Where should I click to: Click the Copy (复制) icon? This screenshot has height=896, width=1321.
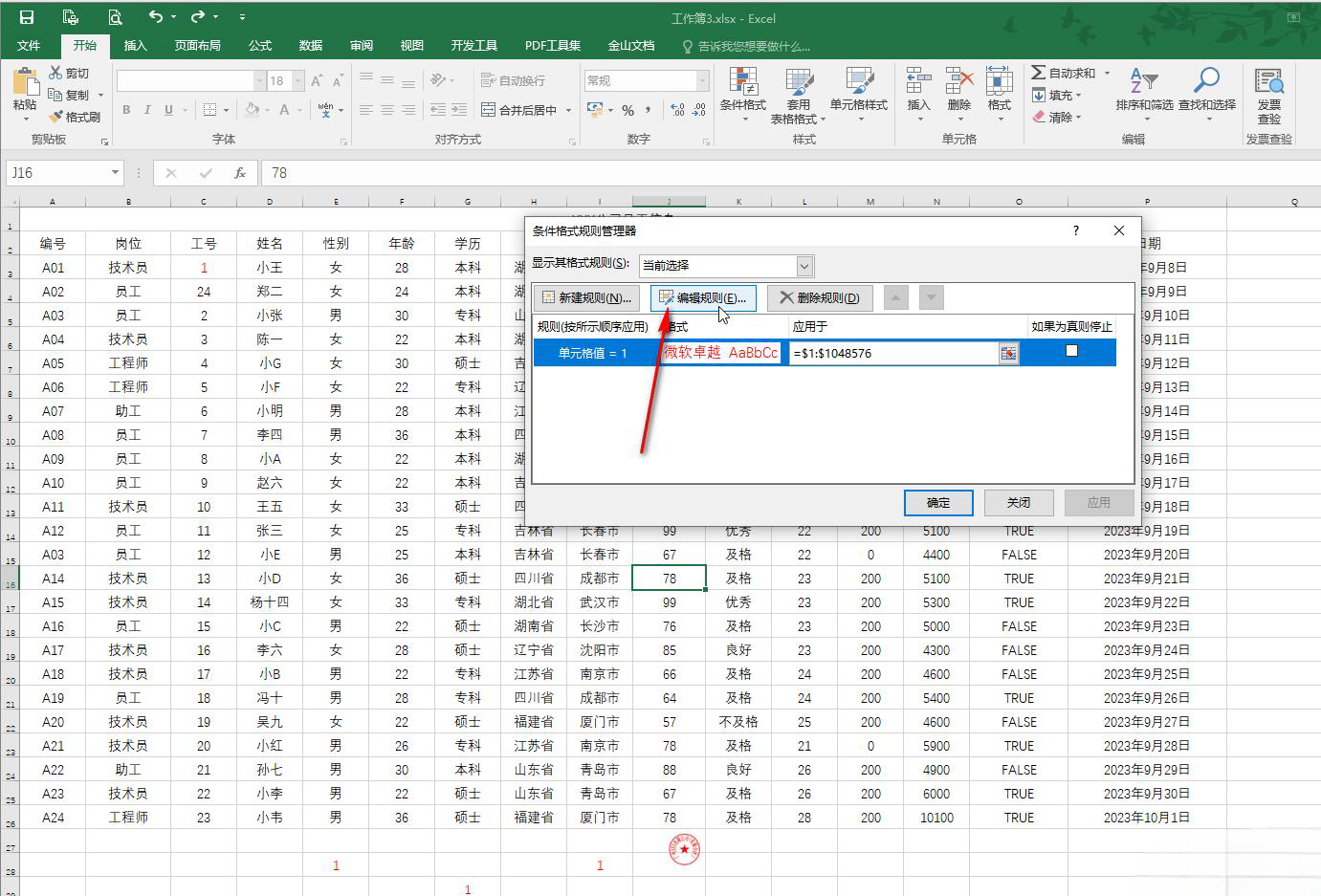pyautogui.click(x=55, y=95)
